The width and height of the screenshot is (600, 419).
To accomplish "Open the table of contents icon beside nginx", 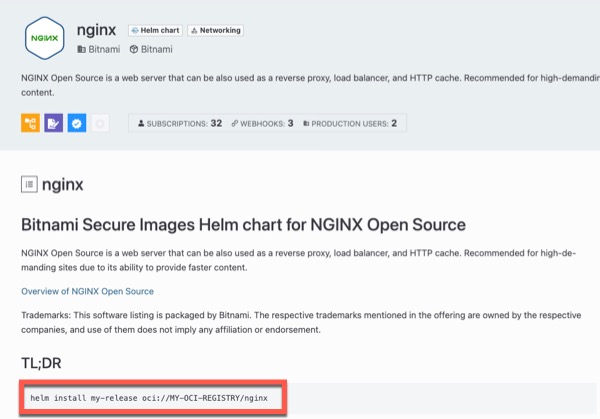I will point(29,184).
